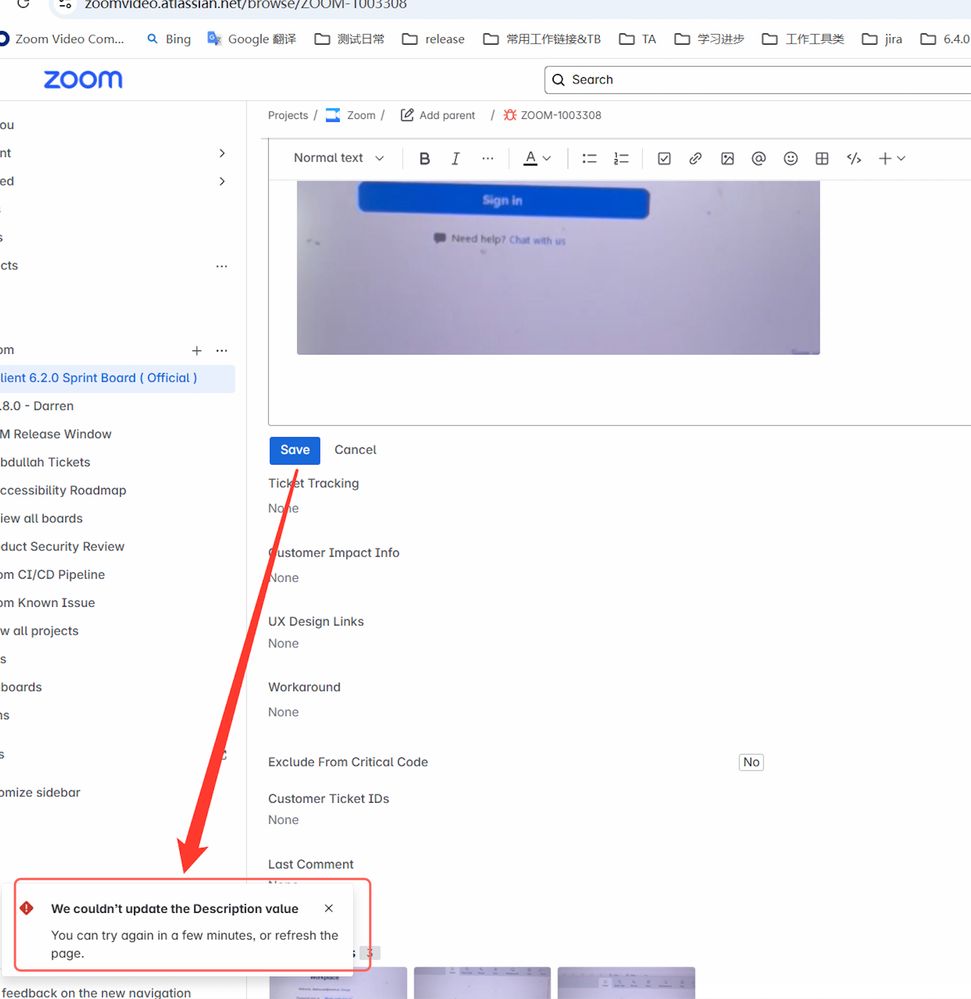Open Zoom CI/CD Pipeline project
The height and width of the screenshot is (999, 971).
[52, 574]
